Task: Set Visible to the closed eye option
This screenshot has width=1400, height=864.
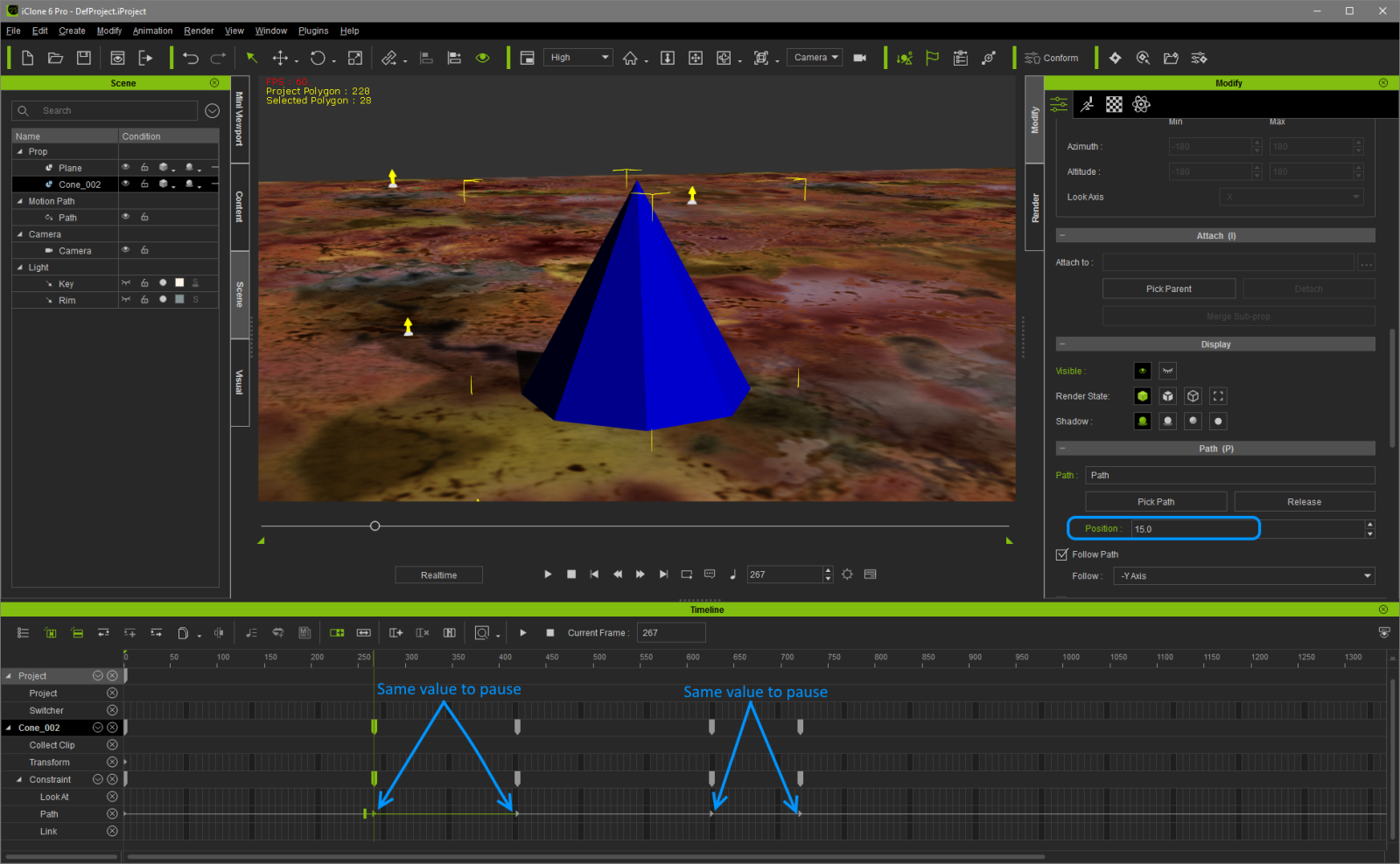Action: (1168, 371)
